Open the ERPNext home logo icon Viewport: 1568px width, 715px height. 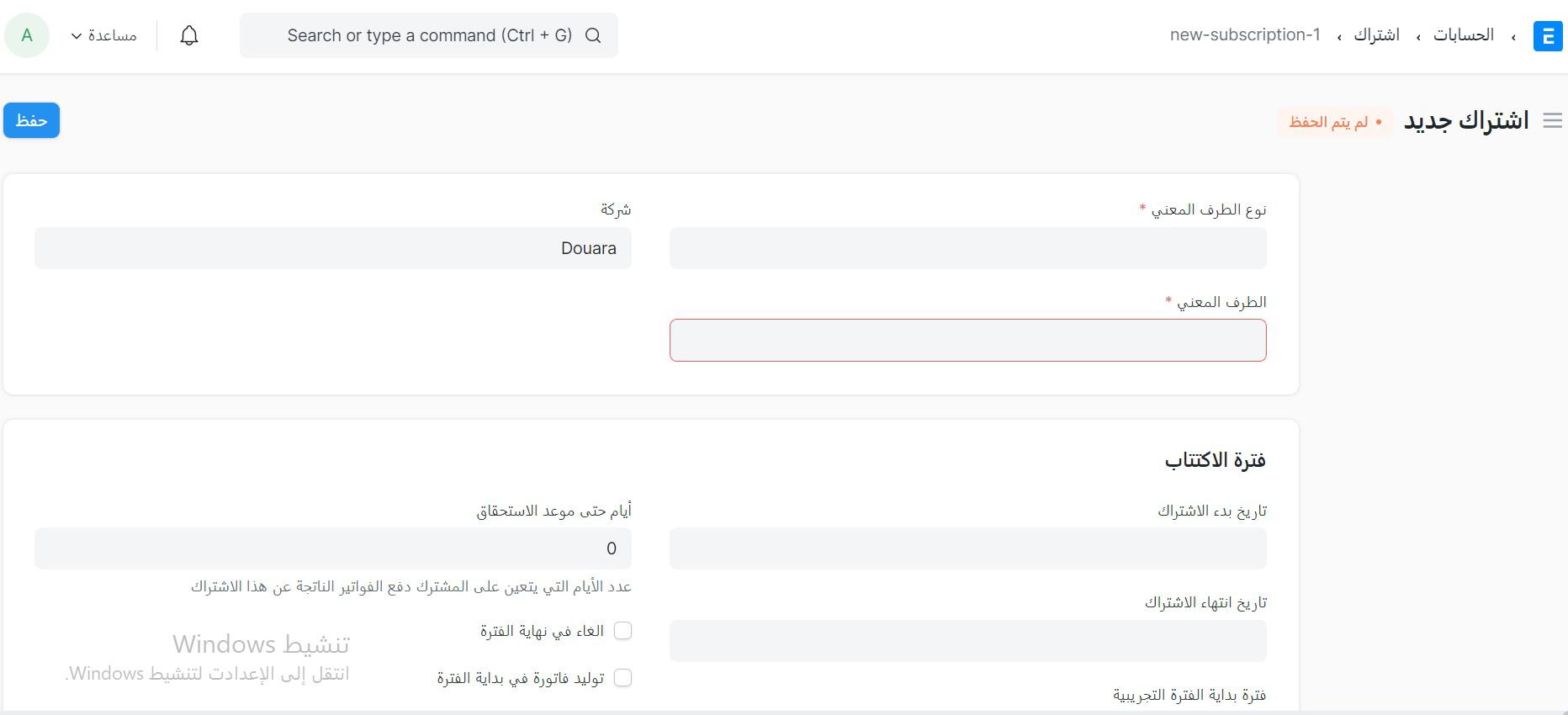pyautogui.click(x=1548, y=36)
